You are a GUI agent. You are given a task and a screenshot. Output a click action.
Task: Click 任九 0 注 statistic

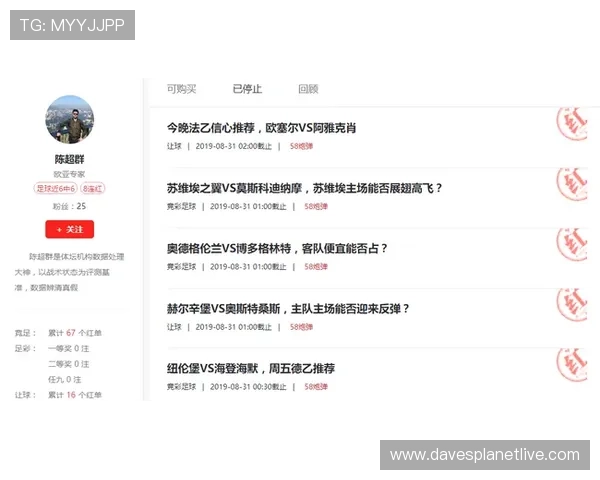point(65,380)
